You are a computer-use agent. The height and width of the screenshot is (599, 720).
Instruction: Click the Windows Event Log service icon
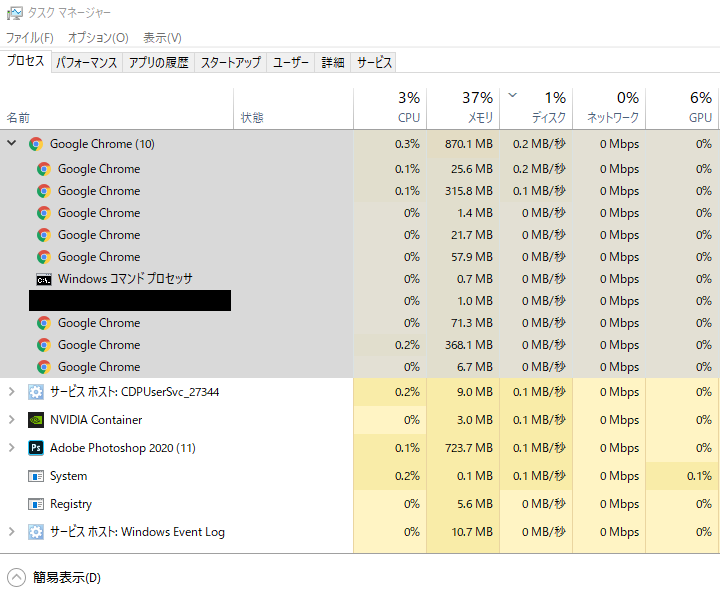click(36, 532)
